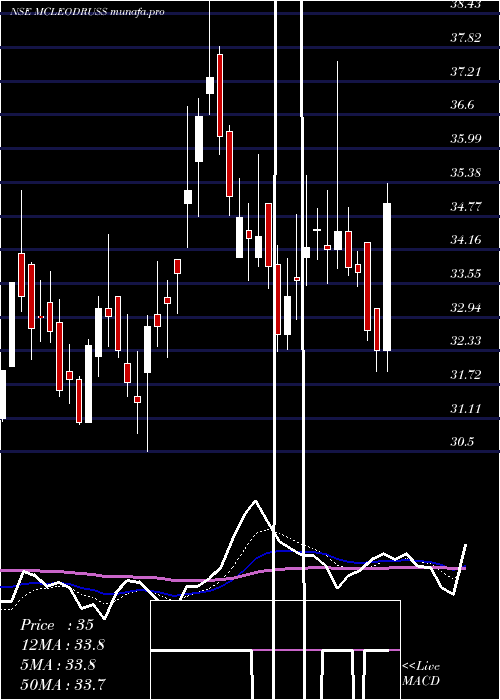Click the 12MA : 33.8 readout
This screenshot has width=500, height=700.
[x=63, y=645]
